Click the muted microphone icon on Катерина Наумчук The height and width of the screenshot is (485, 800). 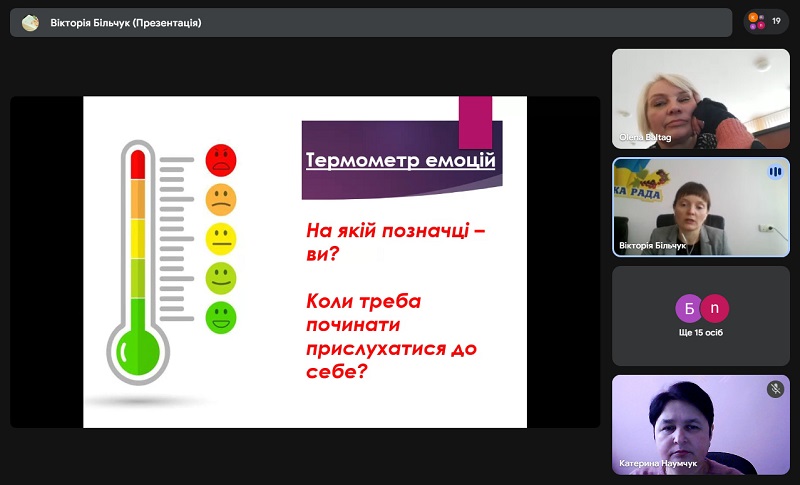tap(774, 389)
